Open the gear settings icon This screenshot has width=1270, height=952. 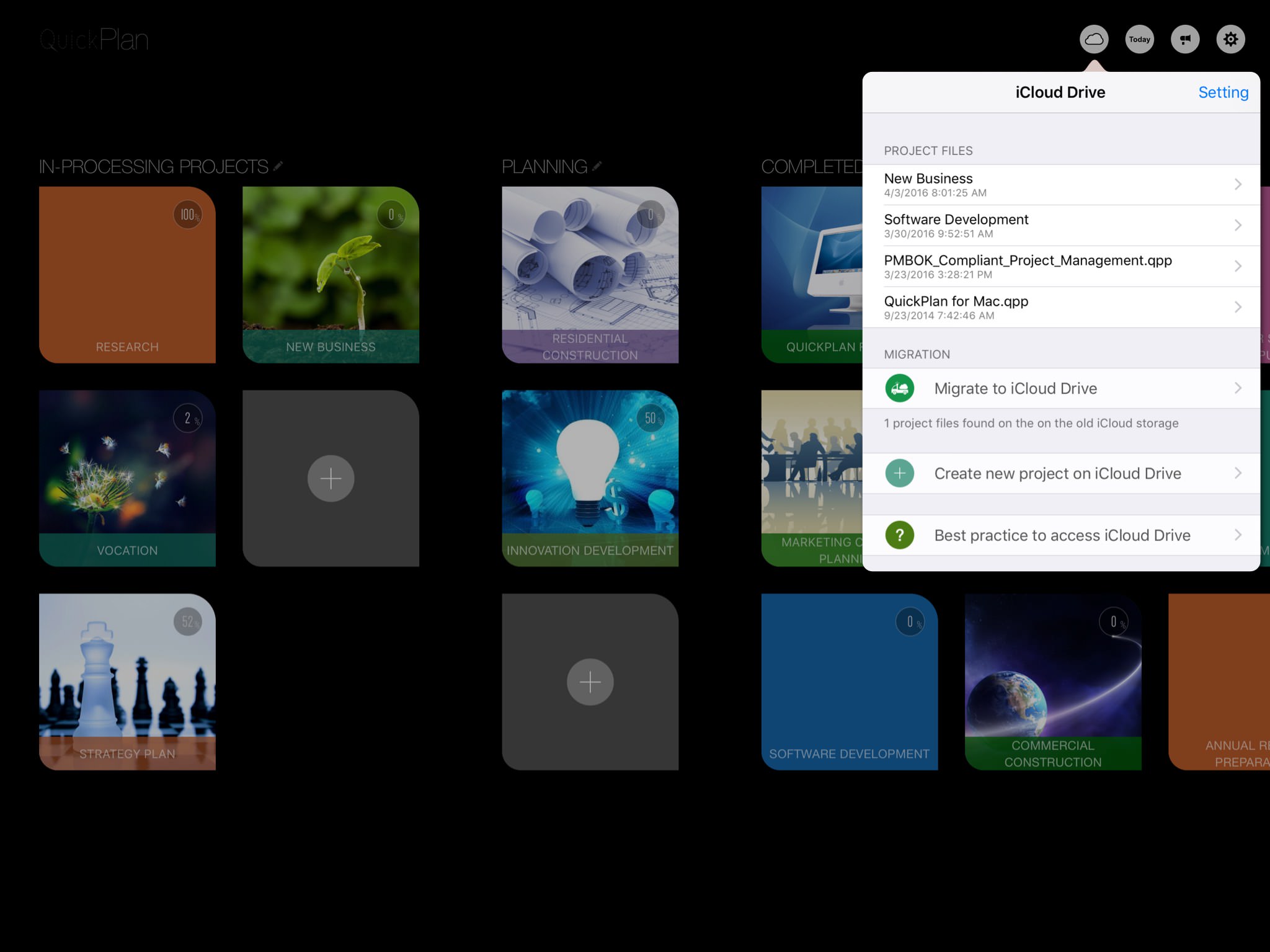pyautogui.click(x=1230, y=40)
